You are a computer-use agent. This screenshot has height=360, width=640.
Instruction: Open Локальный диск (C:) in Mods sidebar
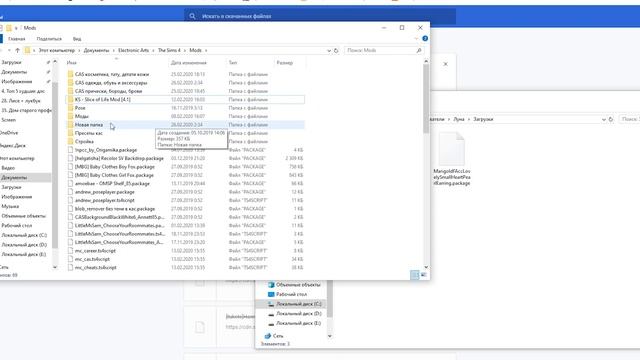coord(24,235)
